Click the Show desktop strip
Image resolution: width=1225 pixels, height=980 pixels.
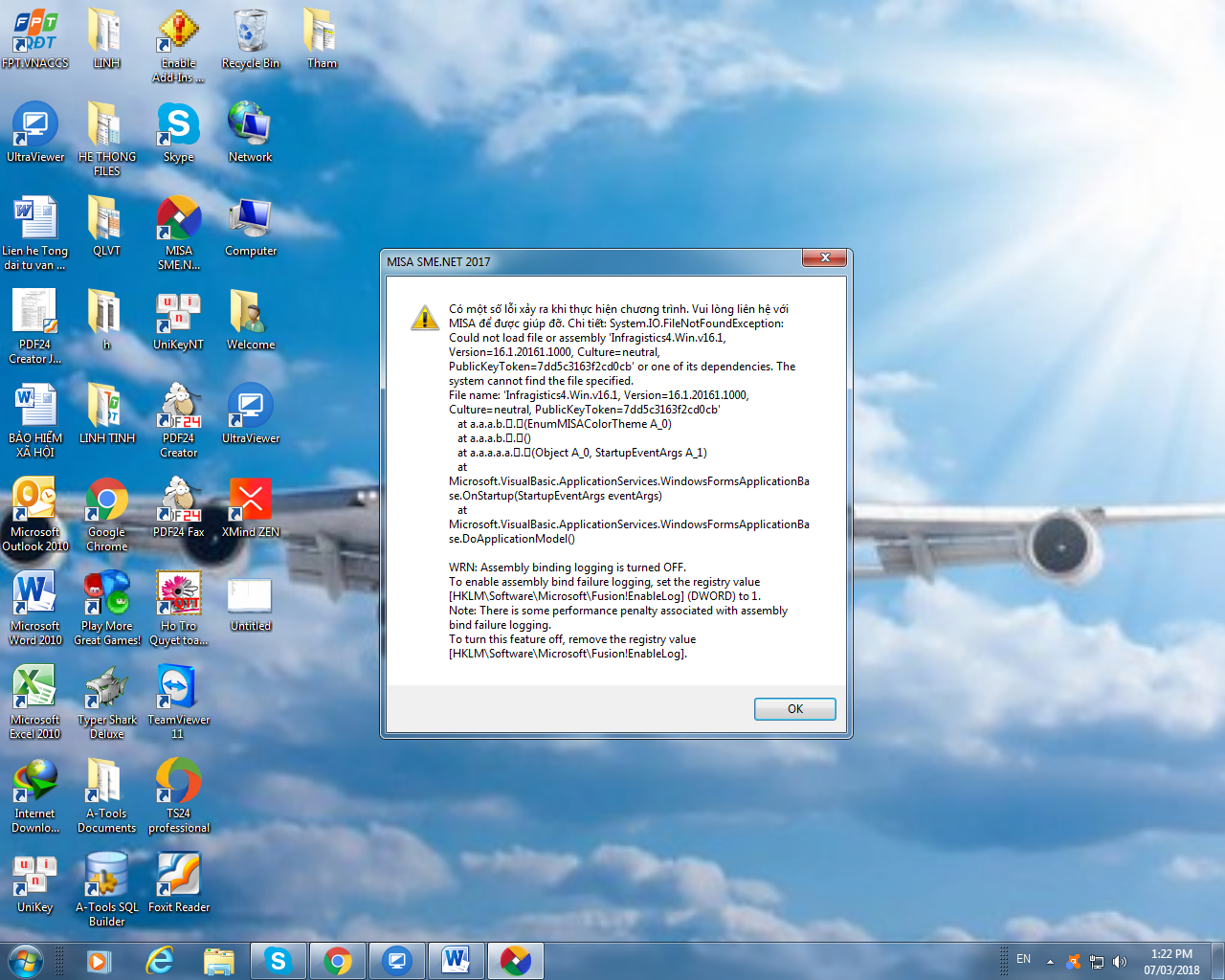(1217, 961)
